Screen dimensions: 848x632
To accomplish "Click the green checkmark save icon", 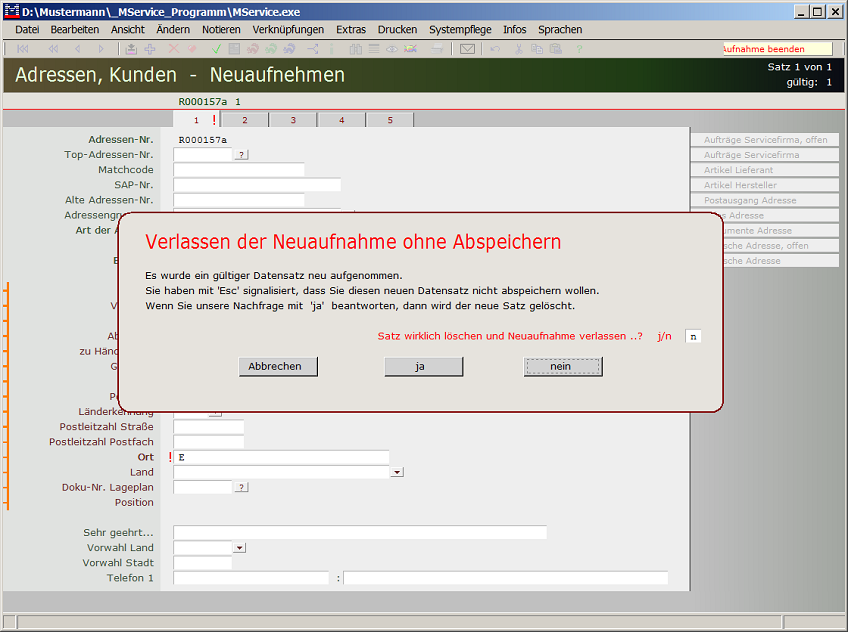I will point(216,49).
